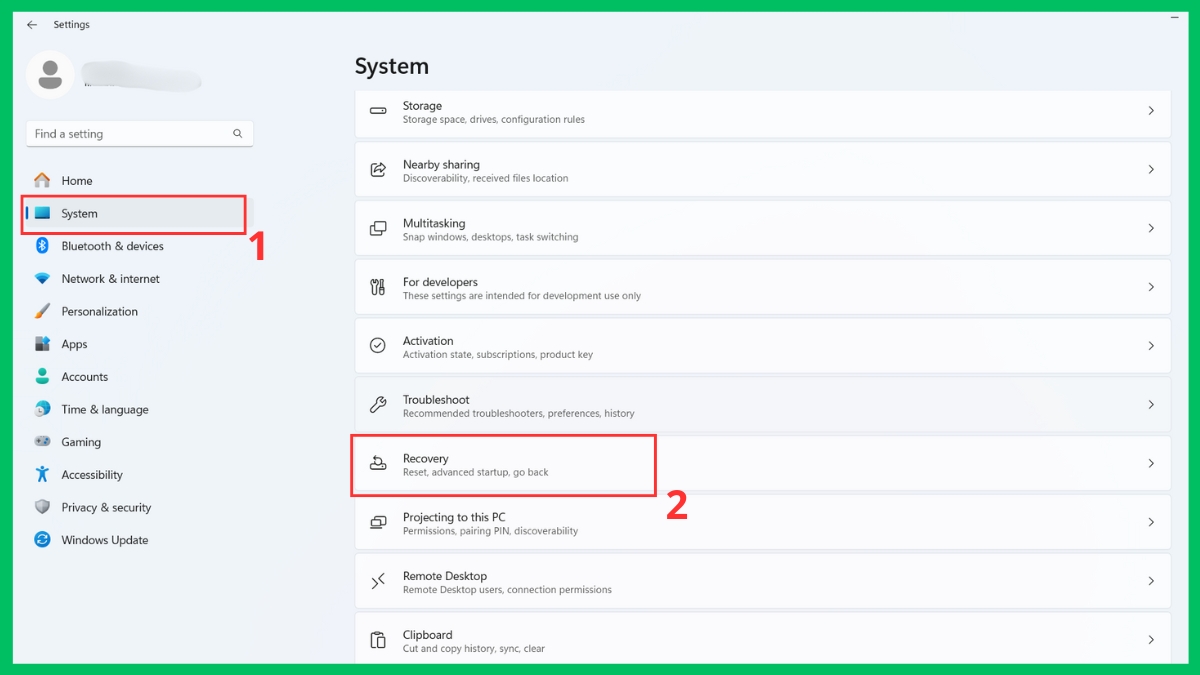
Task: Click the Time & language globe icon
Action: pos(42,409)
